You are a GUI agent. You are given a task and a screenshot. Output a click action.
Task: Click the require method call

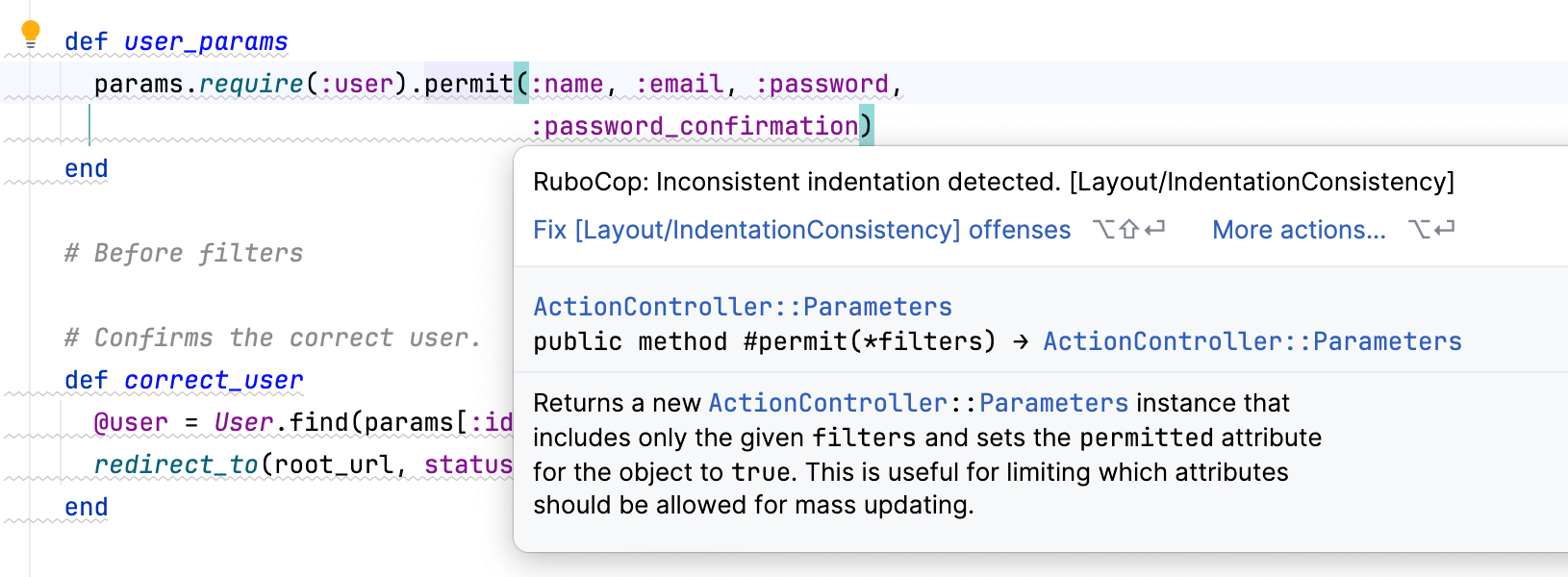[251, 85]
